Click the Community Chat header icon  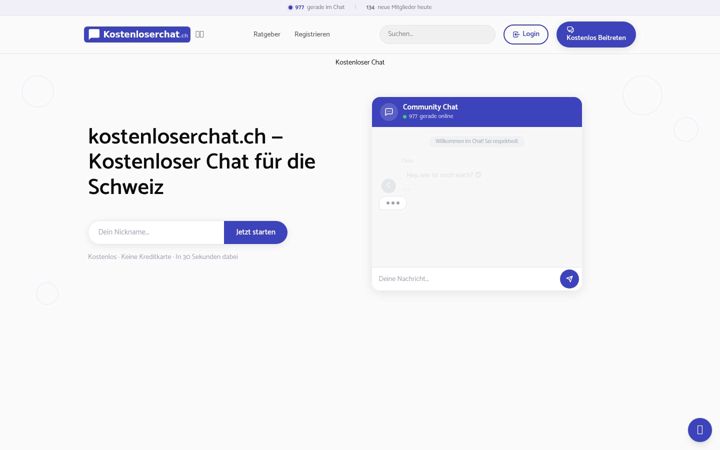(x=389, y=112)
